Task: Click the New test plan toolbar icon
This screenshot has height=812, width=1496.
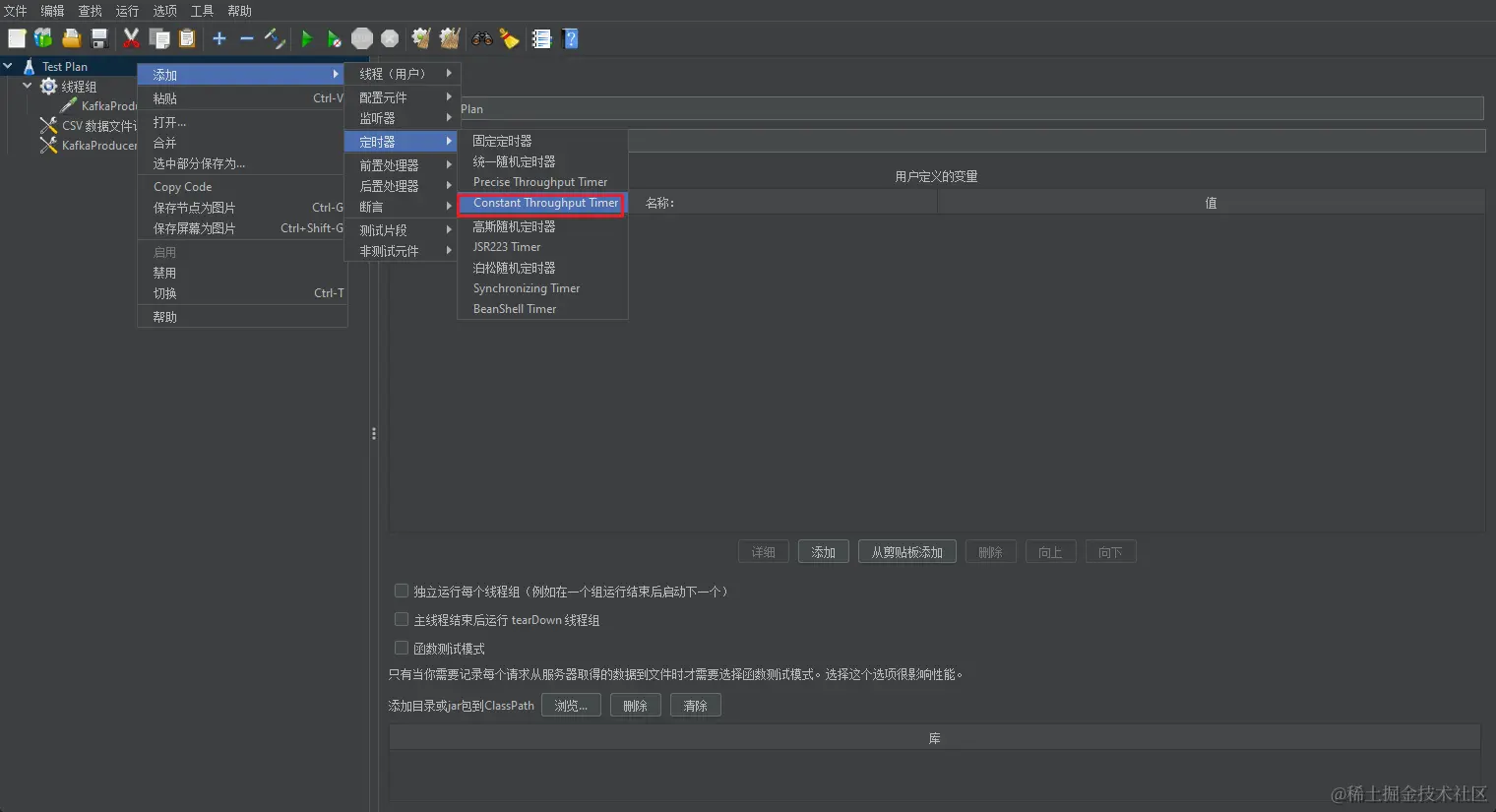Action: (17, 38)
